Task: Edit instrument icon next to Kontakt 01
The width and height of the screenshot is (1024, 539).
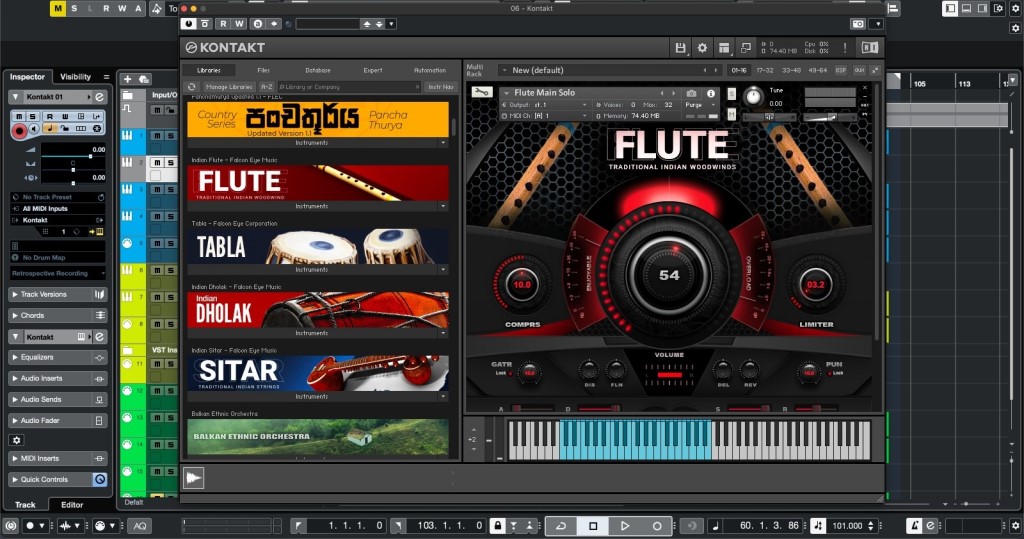Action: point(99,97)
